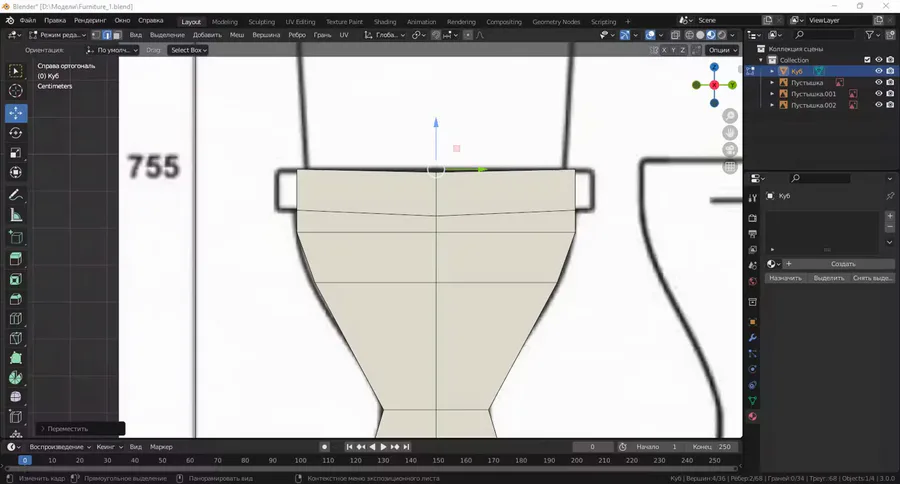900x484 pixels.
Task: Select the Inset Faces tool
Action: [x=15, y=280]
